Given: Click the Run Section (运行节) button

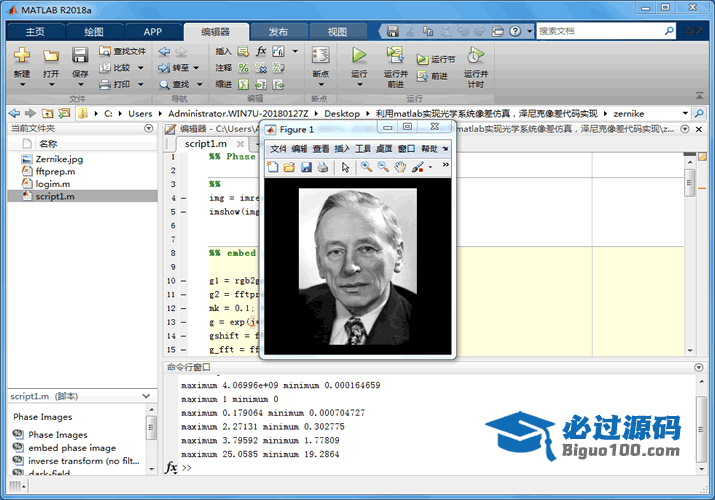Looking at the screenshot, I should [435, 60].
